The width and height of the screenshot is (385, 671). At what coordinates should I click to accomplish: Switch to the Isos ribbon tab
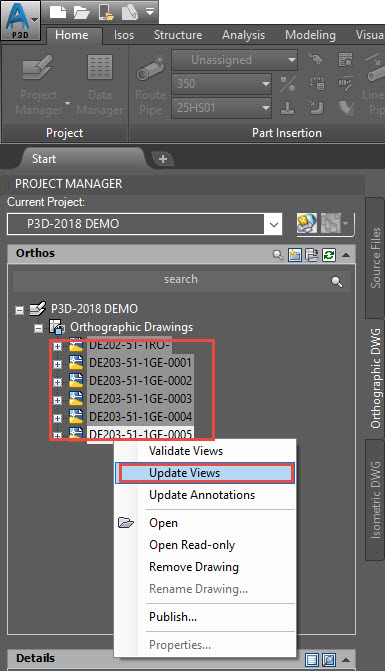124,35
